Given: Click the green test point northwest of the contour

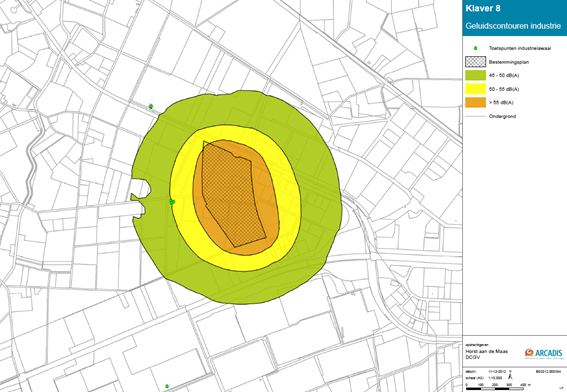Looking at the screenshot, I should (151, 106).
